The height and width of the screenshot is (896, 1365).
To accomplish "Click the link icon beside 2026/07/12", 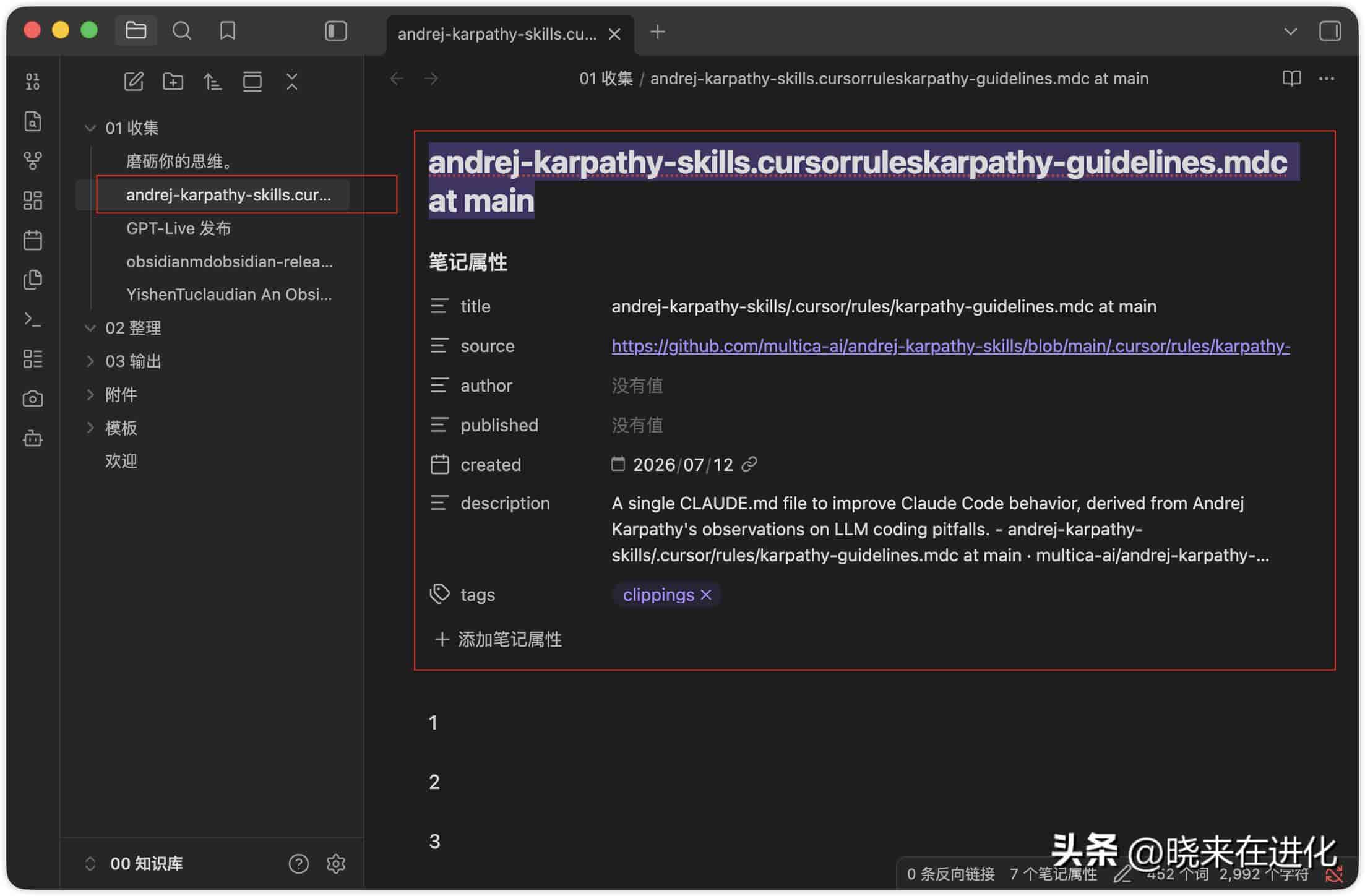I will coord(749,464).
